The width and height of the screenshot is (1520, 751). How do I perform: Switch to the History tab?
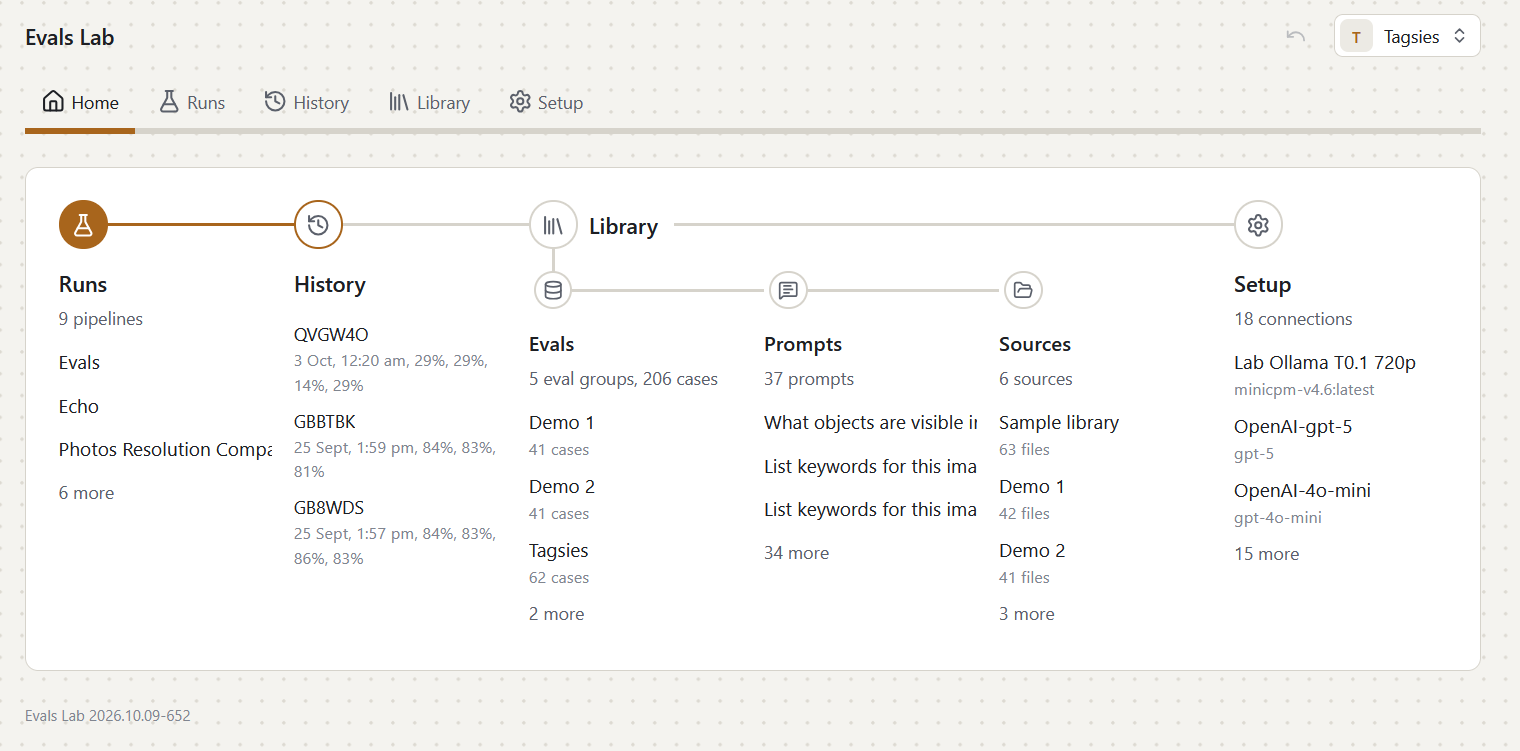pyautogui.click(x=306, y=102)
